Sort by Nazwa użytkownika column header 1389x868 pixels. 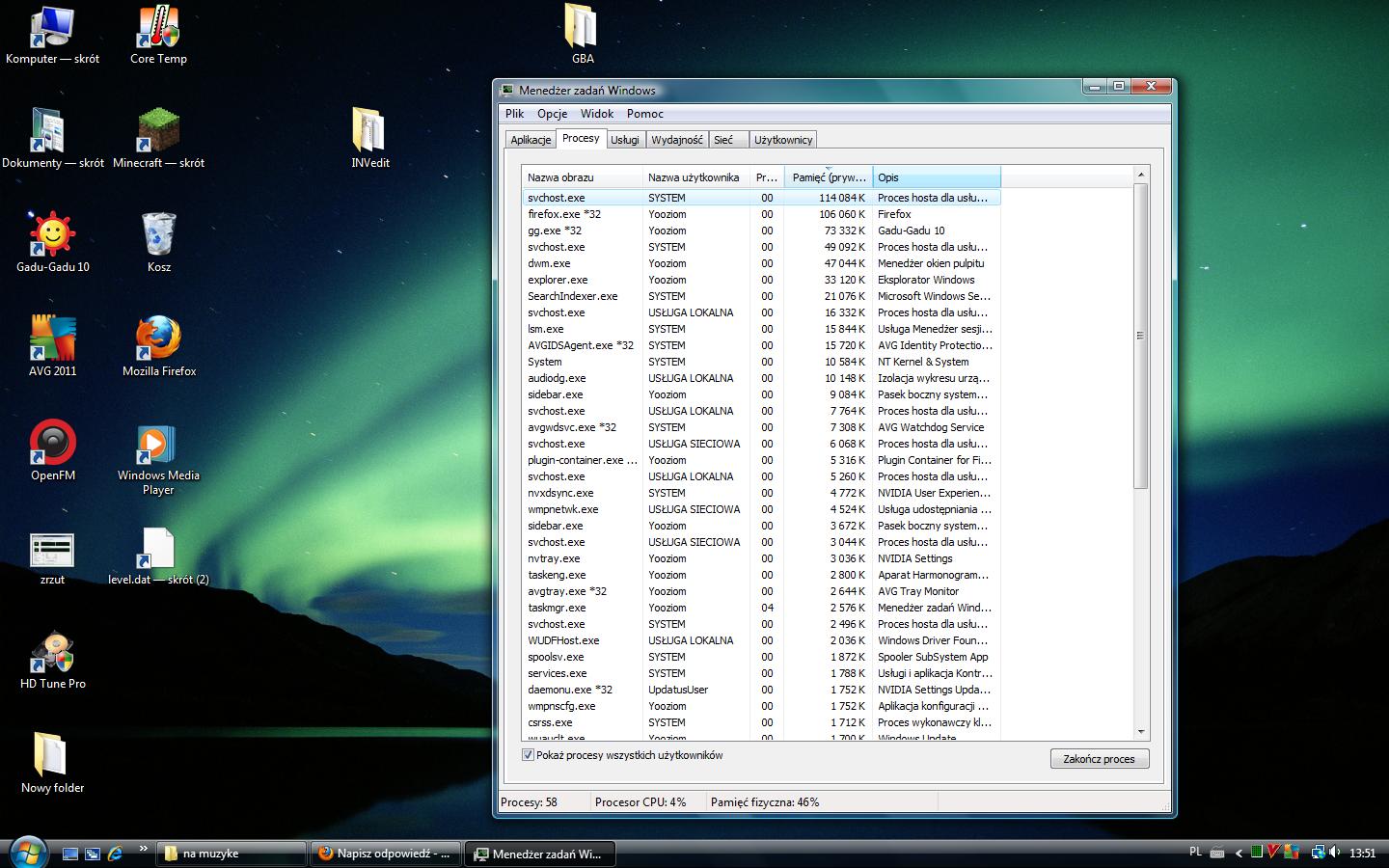click(x=696, y=177)
